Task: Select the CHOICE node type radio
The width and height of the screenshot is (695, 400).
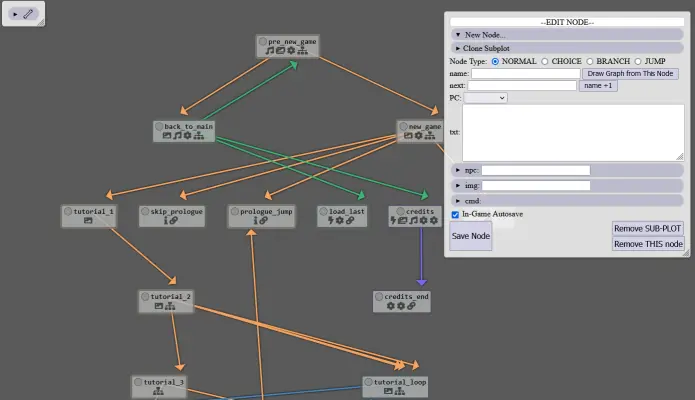Action: 545,62
